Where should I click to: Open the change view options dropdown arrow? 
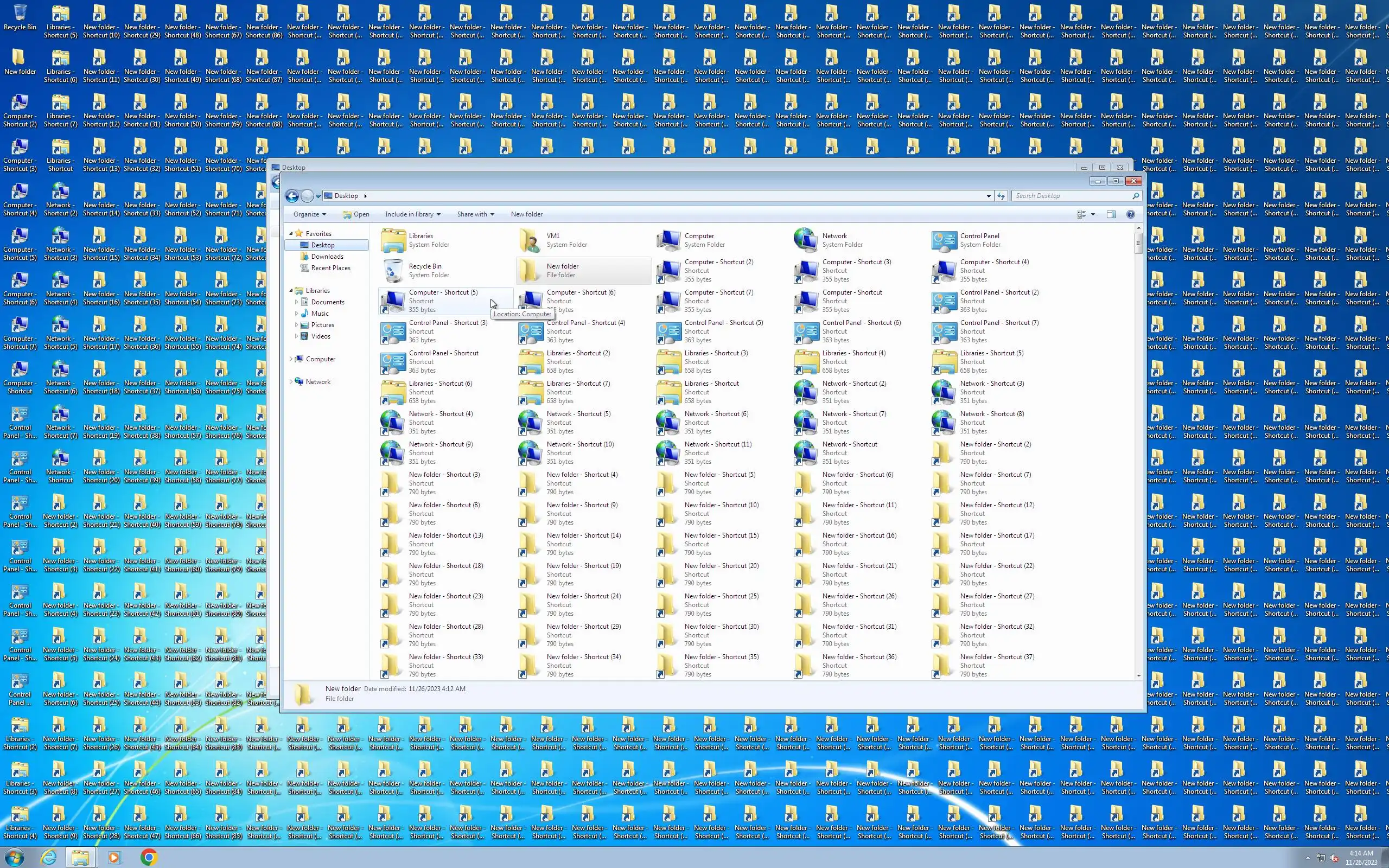coord(1093,215)
